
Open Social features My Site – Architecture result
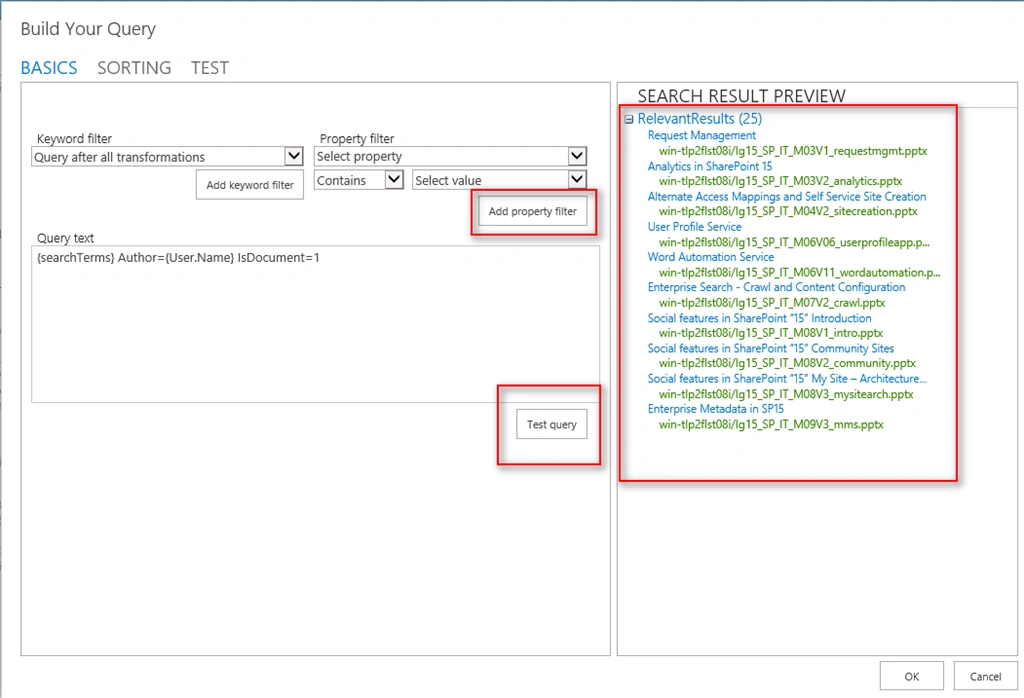[786, 378]
